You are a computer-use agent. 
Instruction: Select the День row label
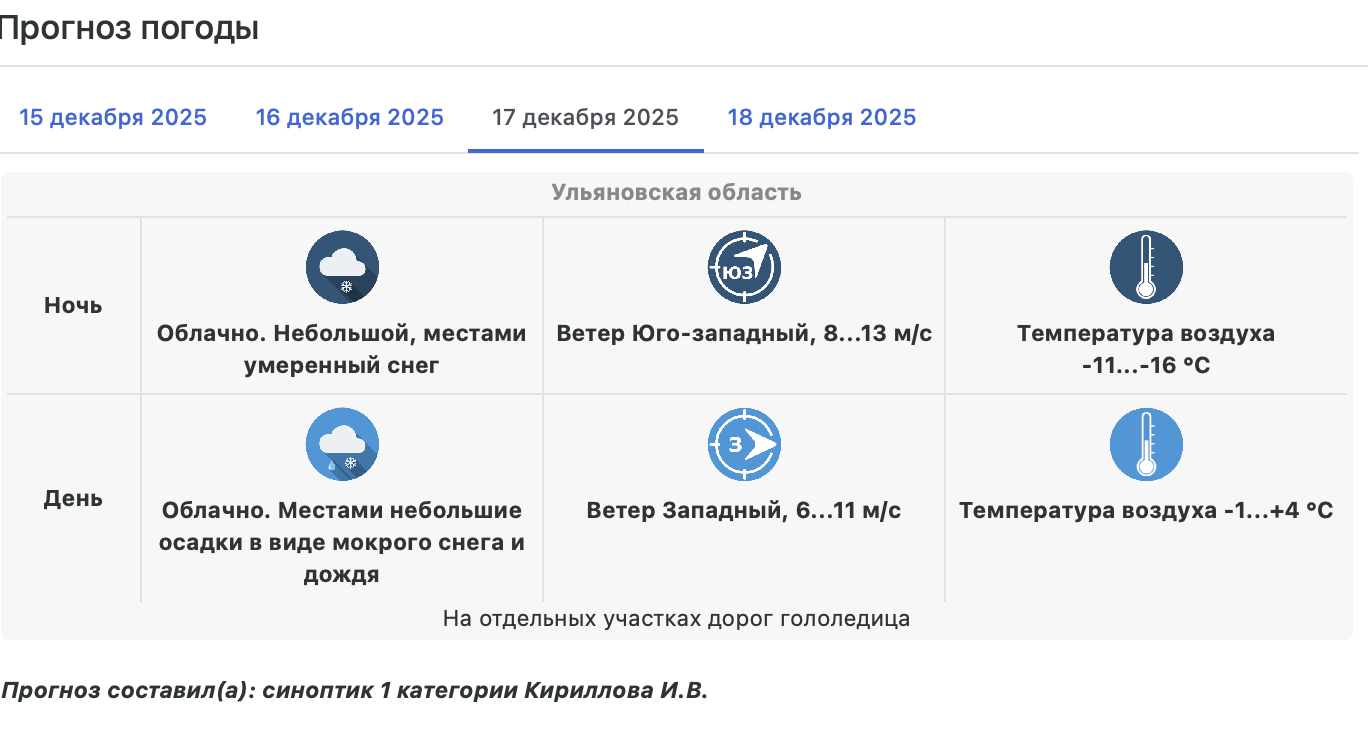[73, 498]
